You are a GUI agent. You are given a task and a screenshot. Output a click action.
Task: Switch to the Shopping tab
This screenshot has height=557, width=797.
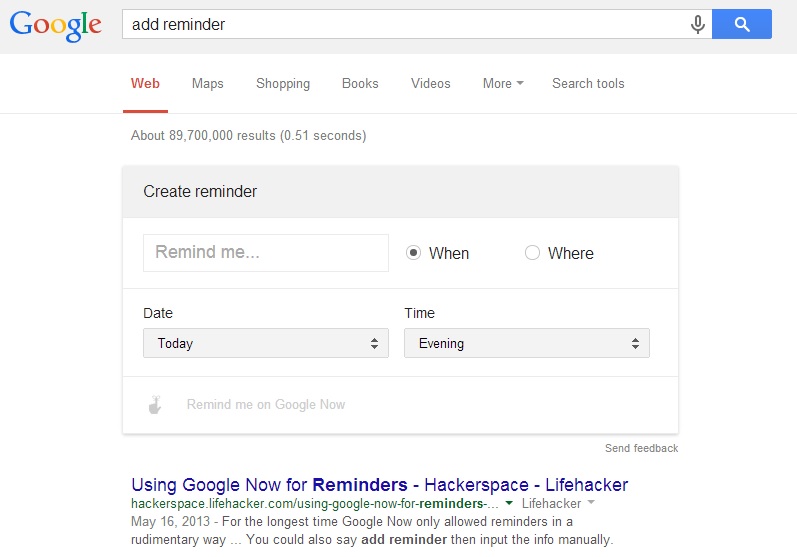[283, 83]
